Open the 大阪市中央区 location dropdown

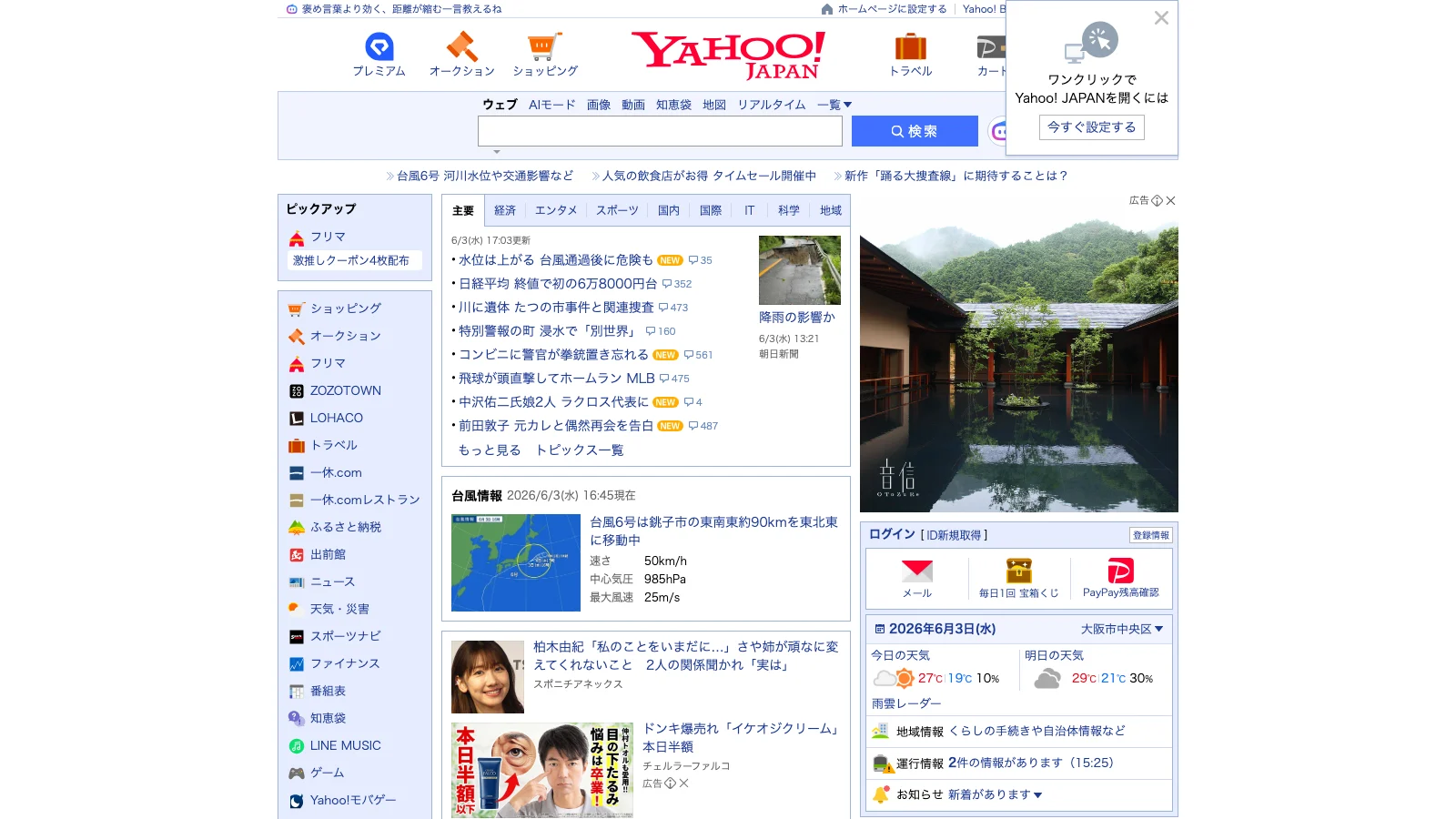coord(1122,629)
